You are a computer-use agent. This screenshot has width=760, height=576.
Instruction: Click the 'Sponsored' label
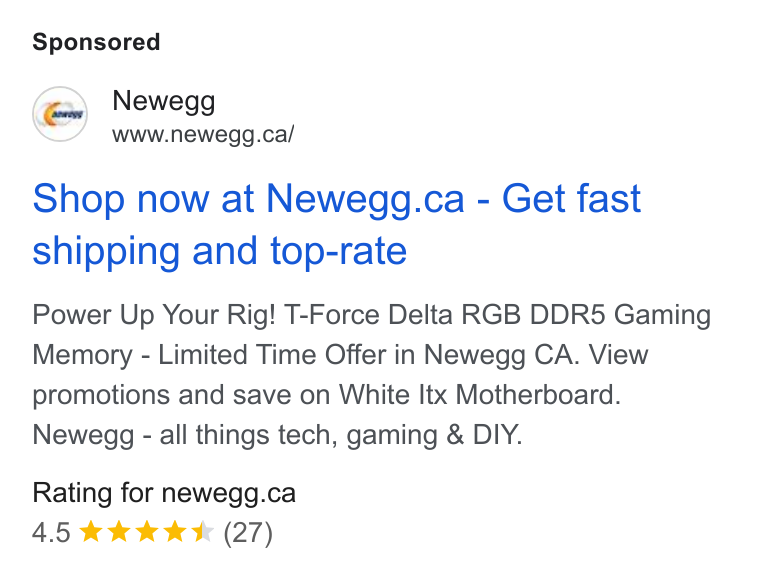pyautogui.click(x=96, y=42)
